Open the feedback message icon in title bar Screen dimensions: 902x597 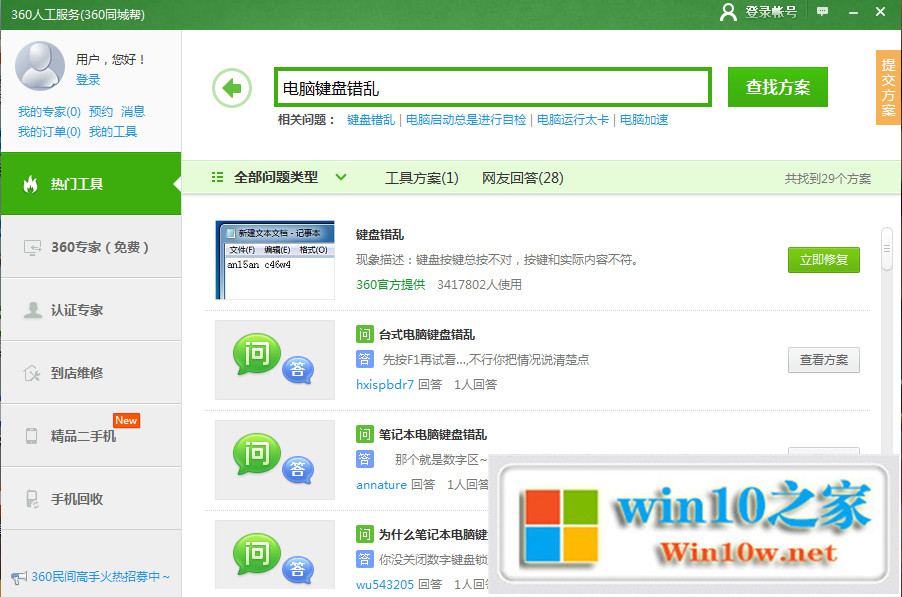pos(822,12)
